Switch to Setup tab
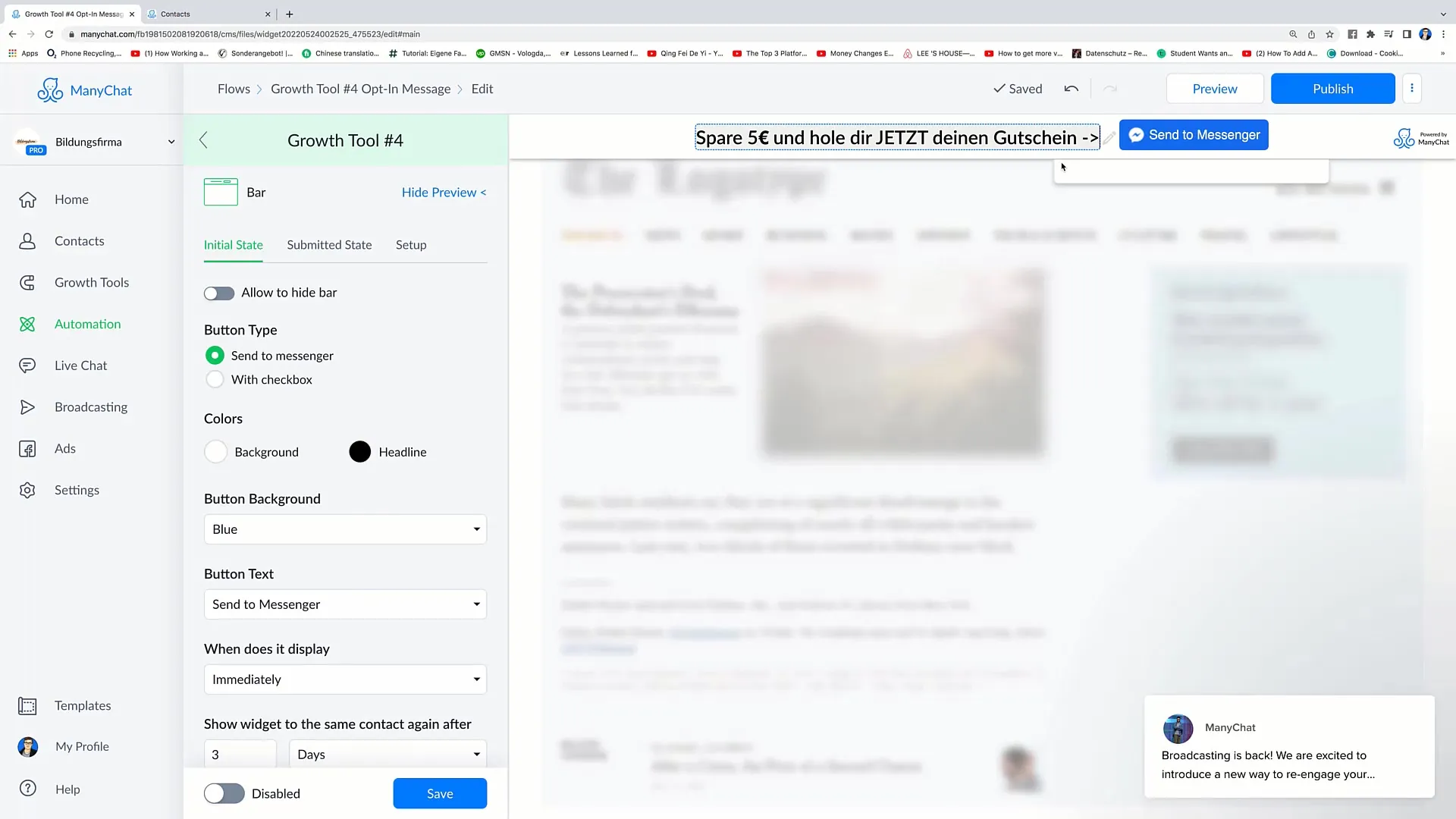Screen dimensions: 1456x819 coord(410,244)
